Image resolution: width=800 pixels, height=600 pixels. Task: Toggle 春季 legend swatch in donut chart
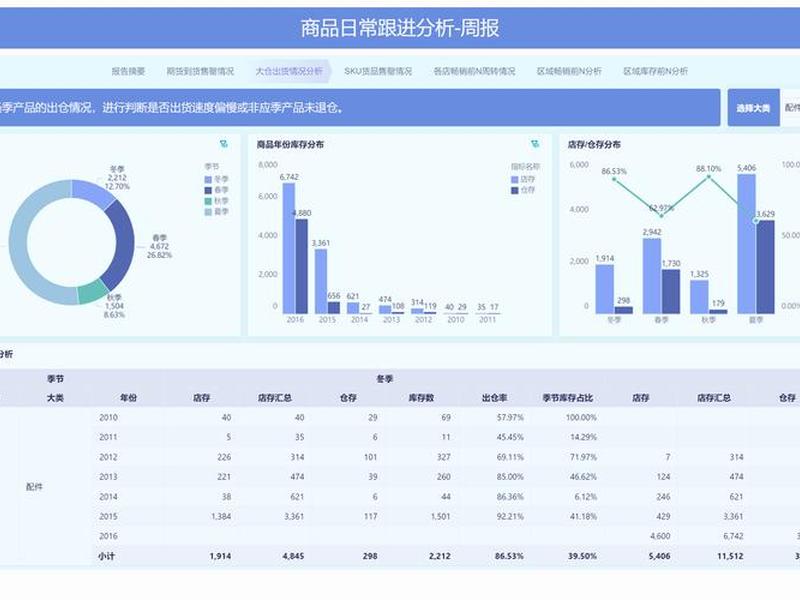click(x=208, y=190)
